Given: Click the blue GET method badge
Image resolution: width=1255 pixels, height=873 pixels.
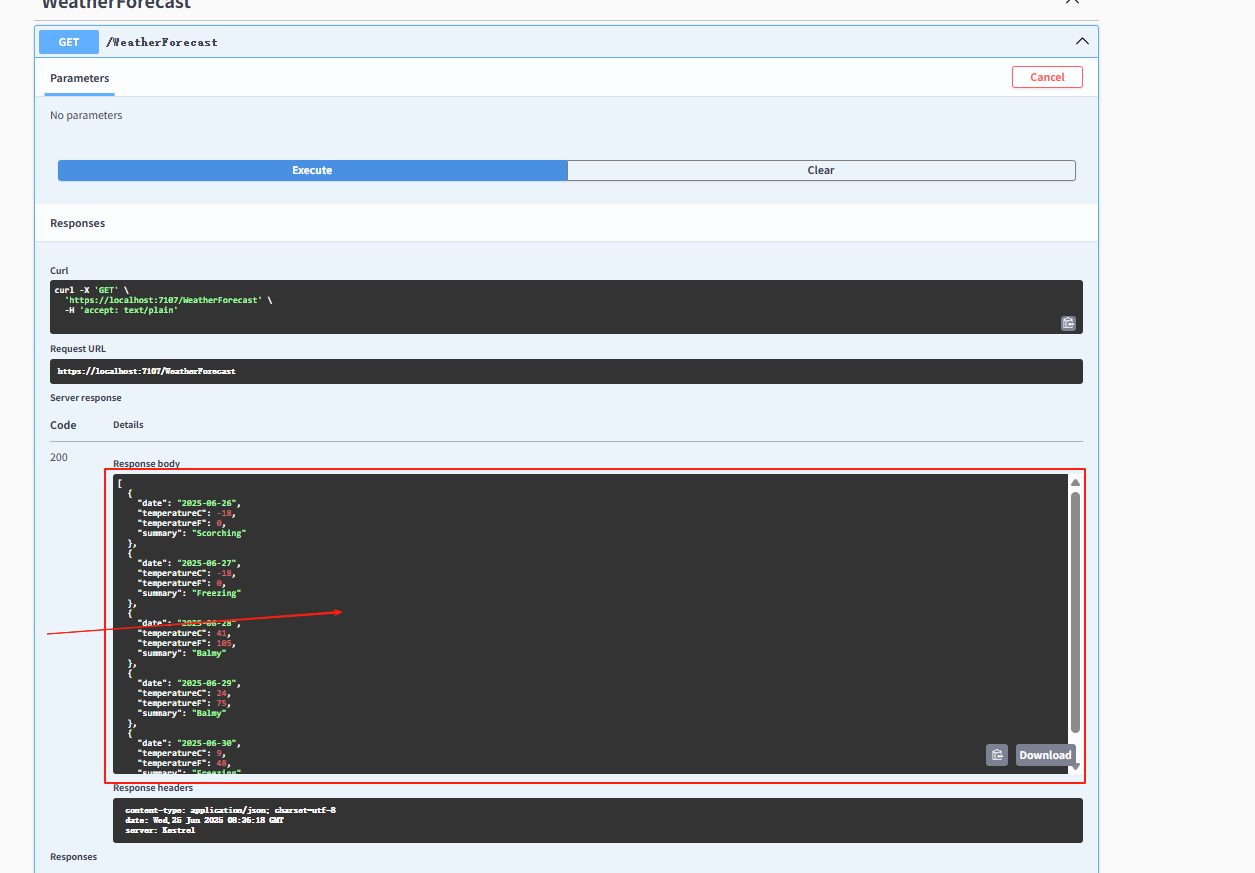Looking at the screenshot, I should coord(69,42).
